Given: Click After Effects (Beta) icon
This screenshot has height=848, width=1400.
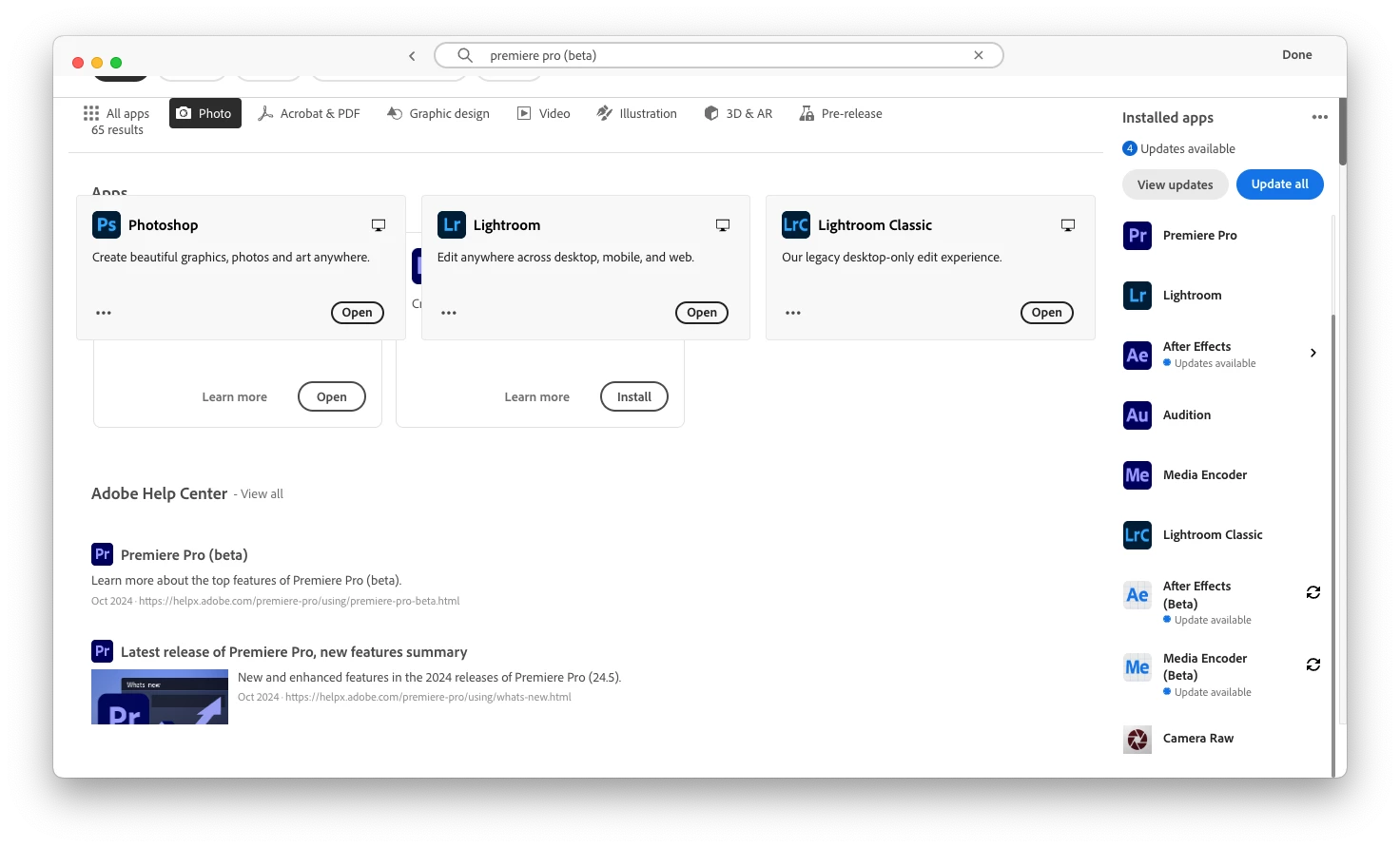Looking at the screenshot, I should pyautogui.click(x=1137, y=595).
